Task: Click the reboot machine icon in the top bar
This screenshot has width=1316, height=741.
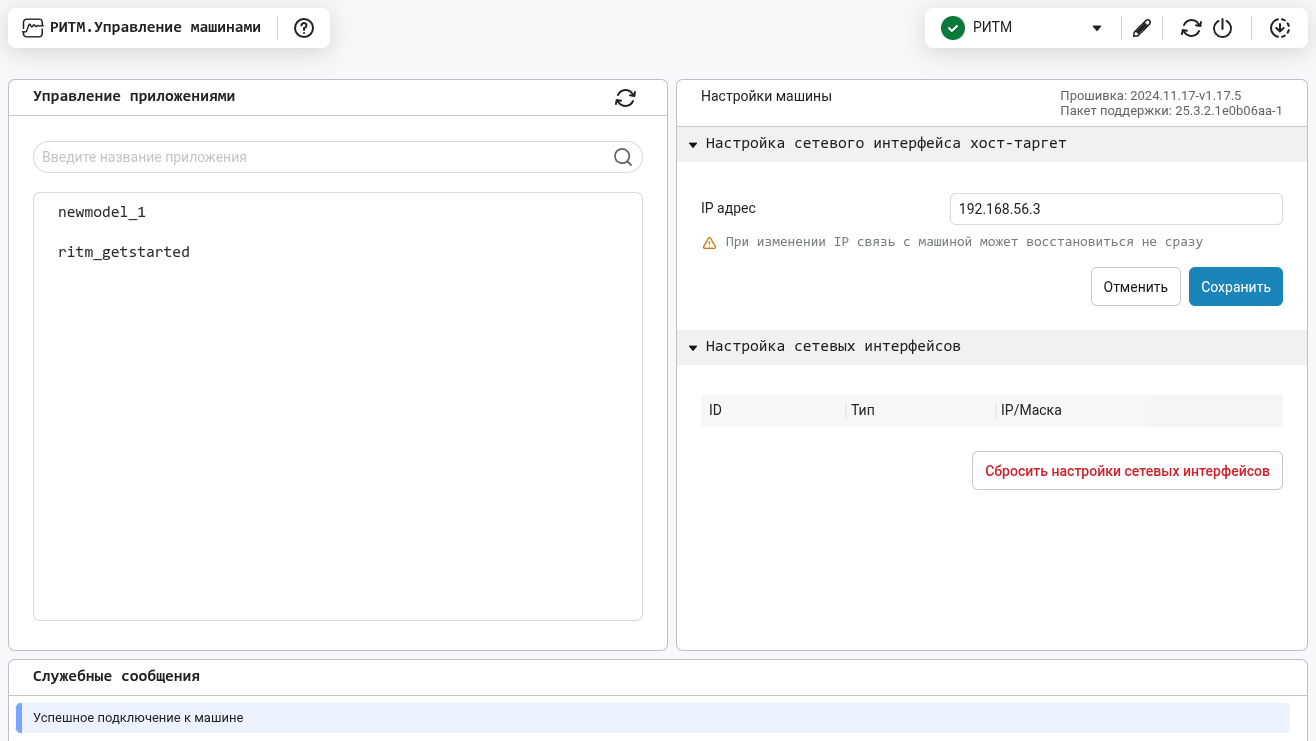Action: tap(1191, 28)
